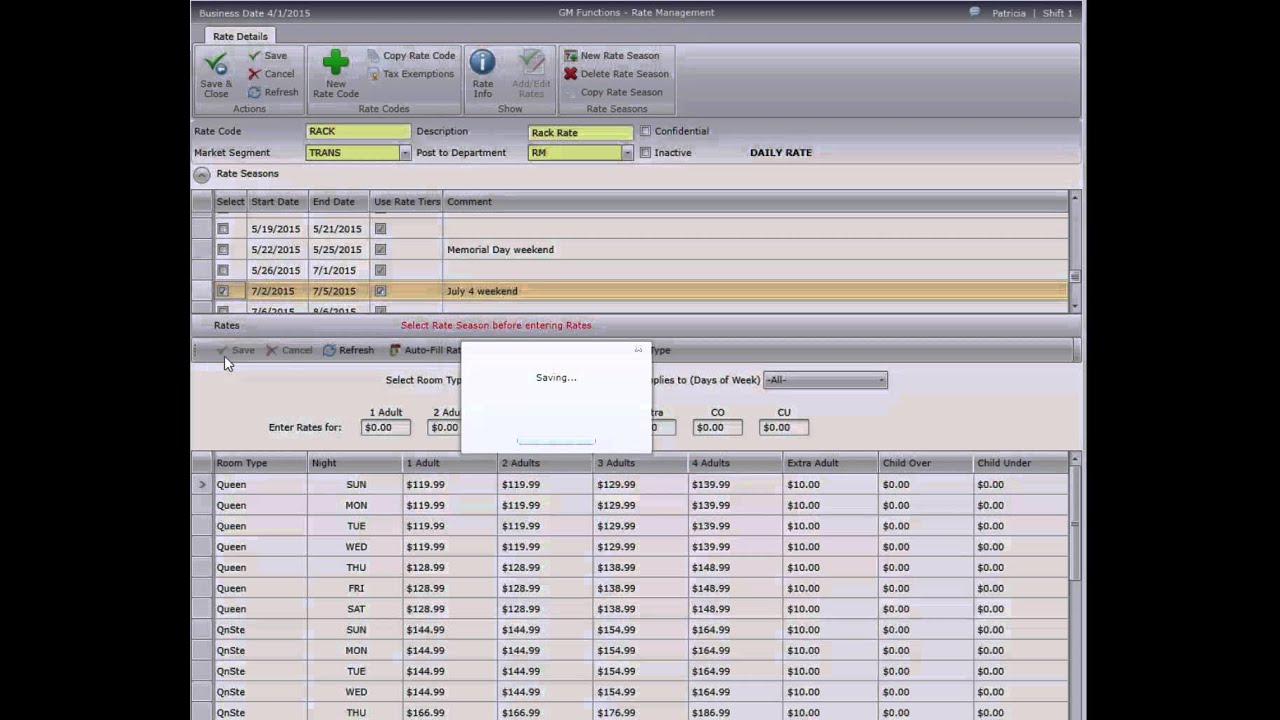Click 3 Adults rate for QnSte MON
This screenshot has width=1280, height=720.
pos(640,650)
